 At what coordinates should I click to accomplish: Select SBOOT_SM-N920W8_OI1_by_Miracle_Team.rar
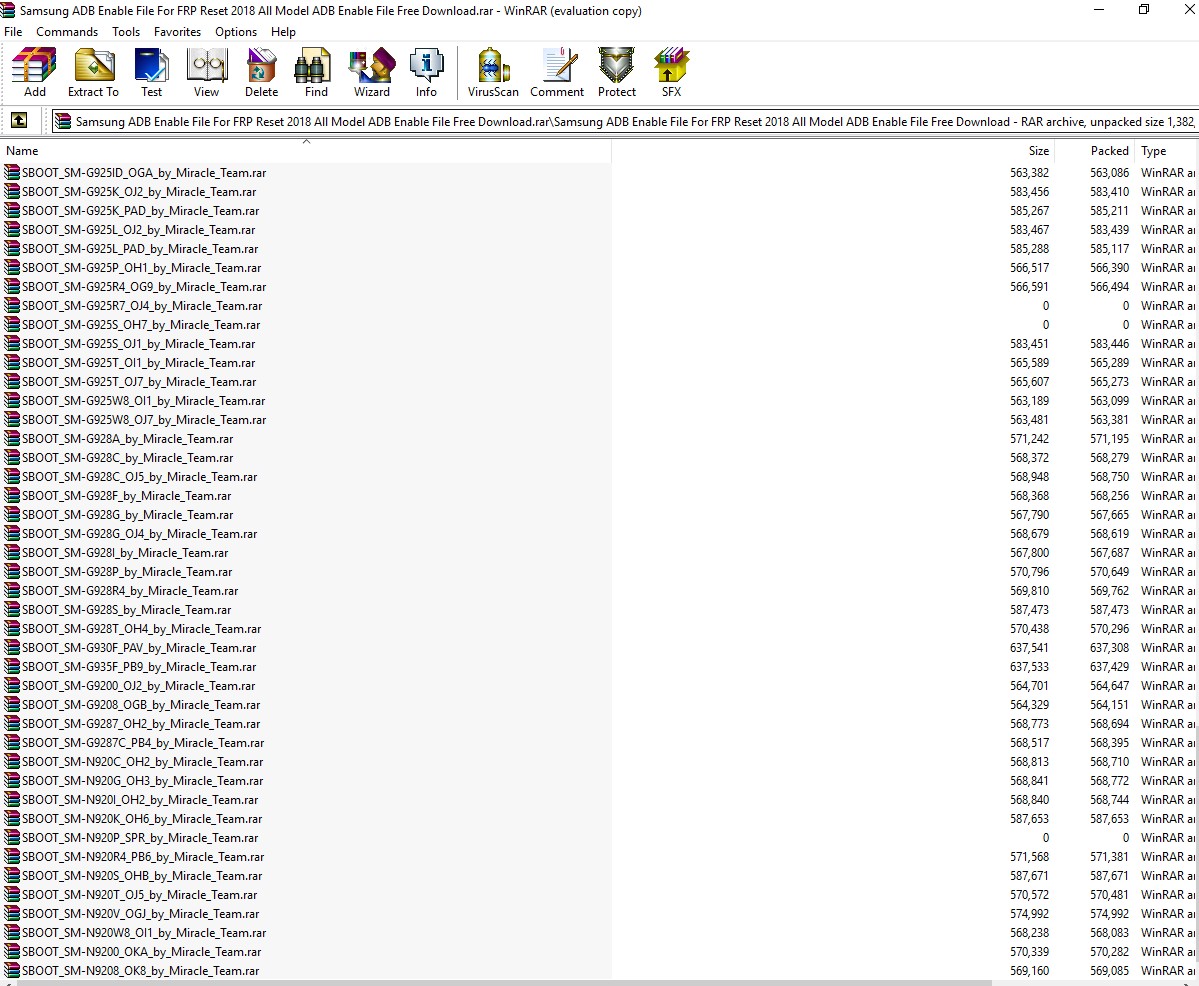(144, 933)
